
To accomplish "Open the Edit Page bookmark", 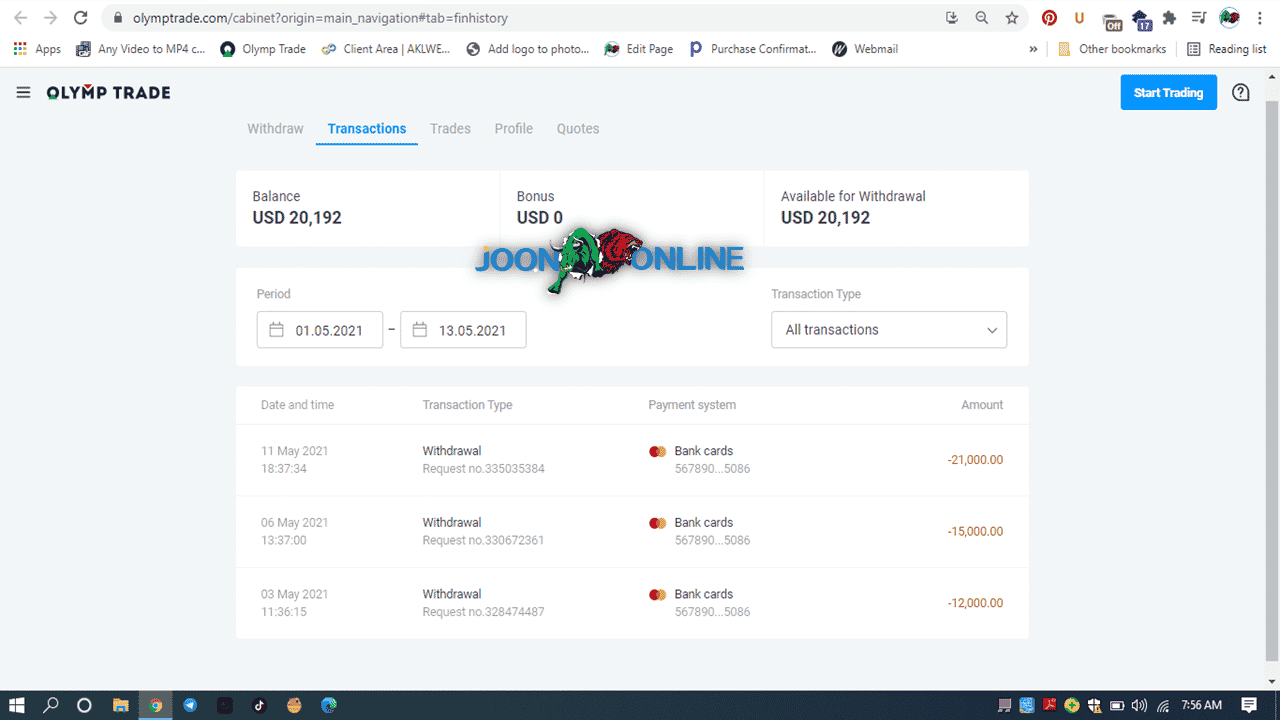I will pos(639,49).
